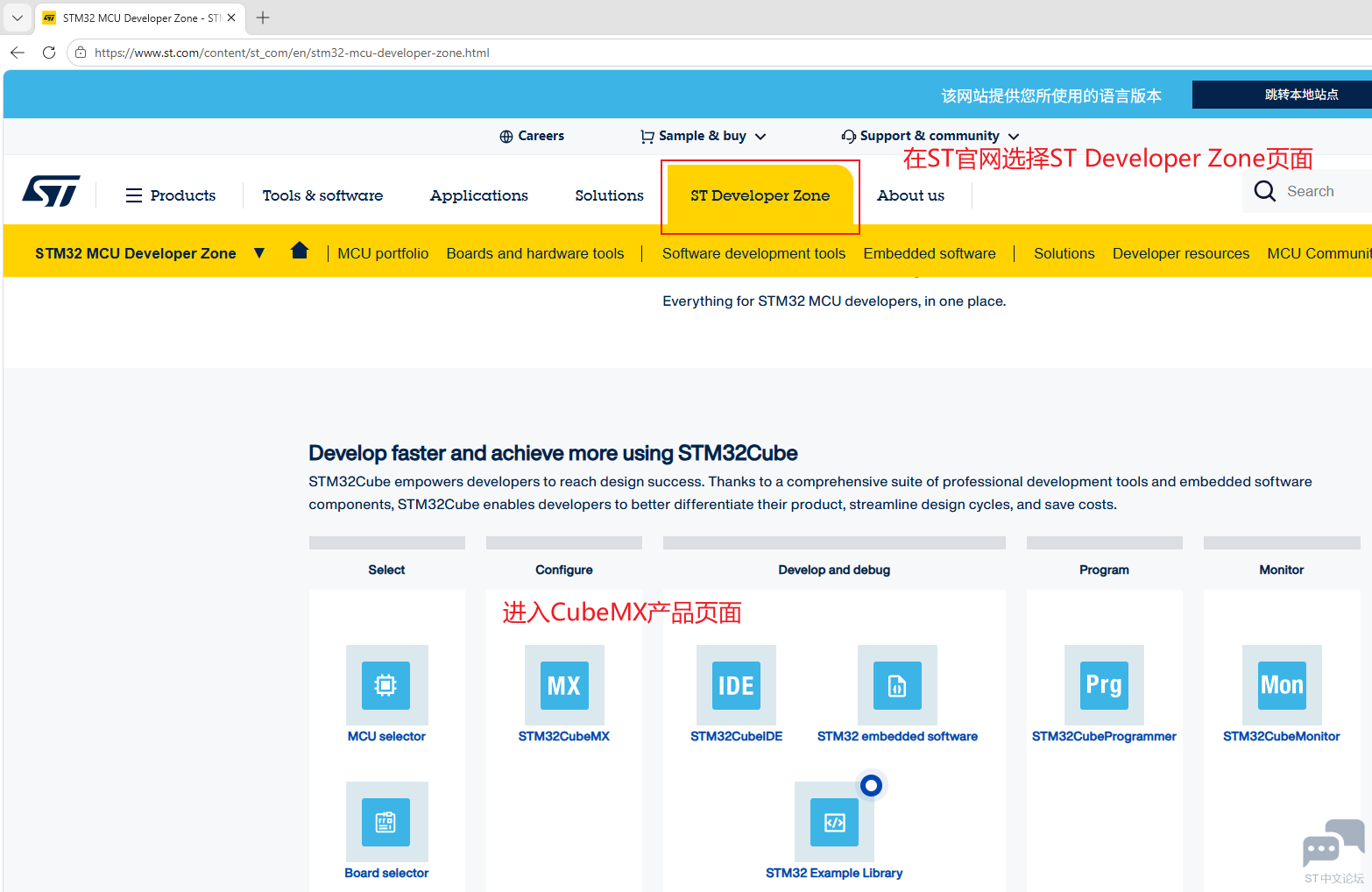Open the STM32CubeProgrammer Prg icon
This screenshot has height=892, width=1372.
point(1104,685)
